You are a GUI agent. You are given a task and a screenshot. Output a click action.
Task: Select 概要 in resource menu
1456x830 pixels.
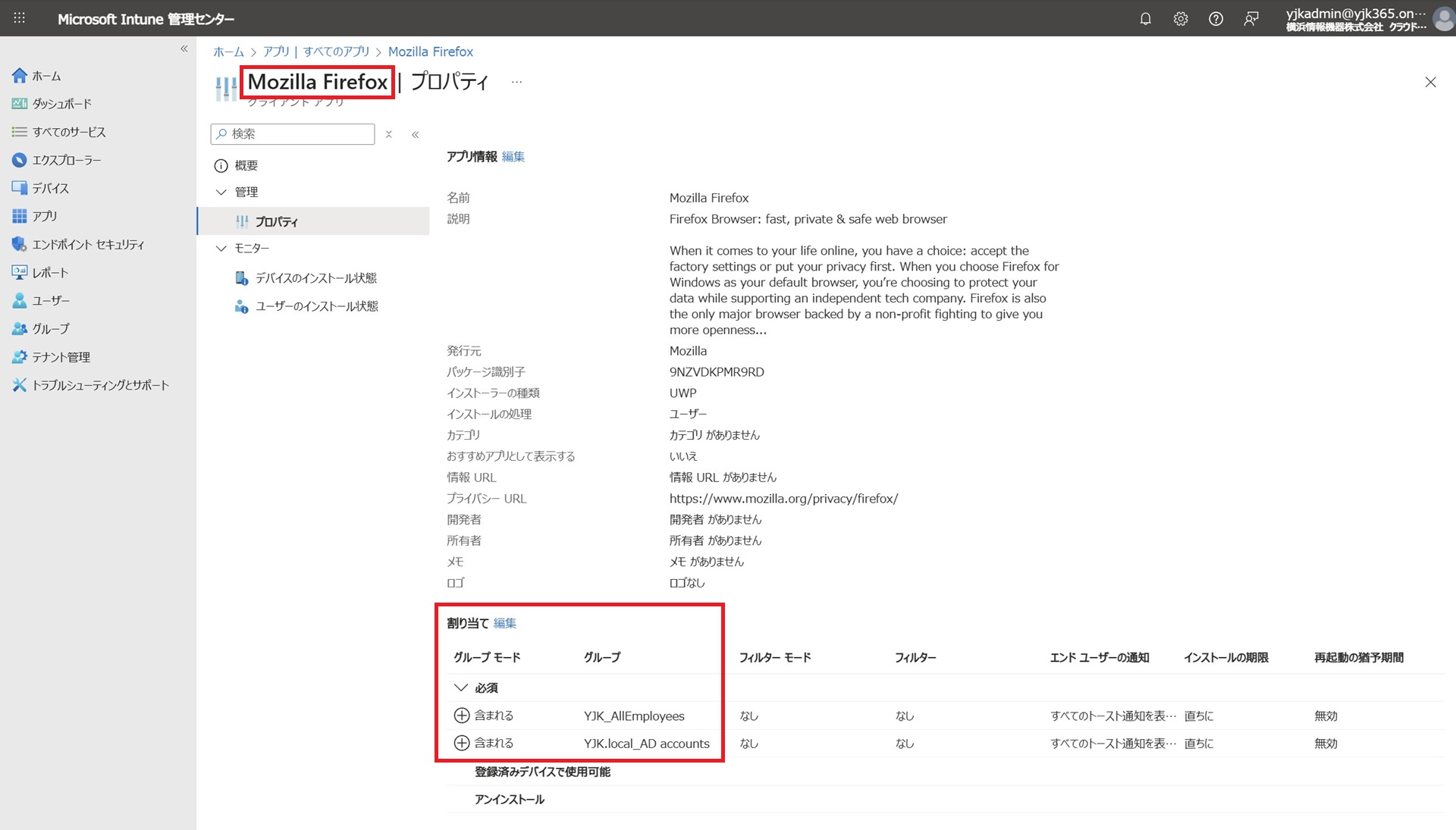(246, 165)
